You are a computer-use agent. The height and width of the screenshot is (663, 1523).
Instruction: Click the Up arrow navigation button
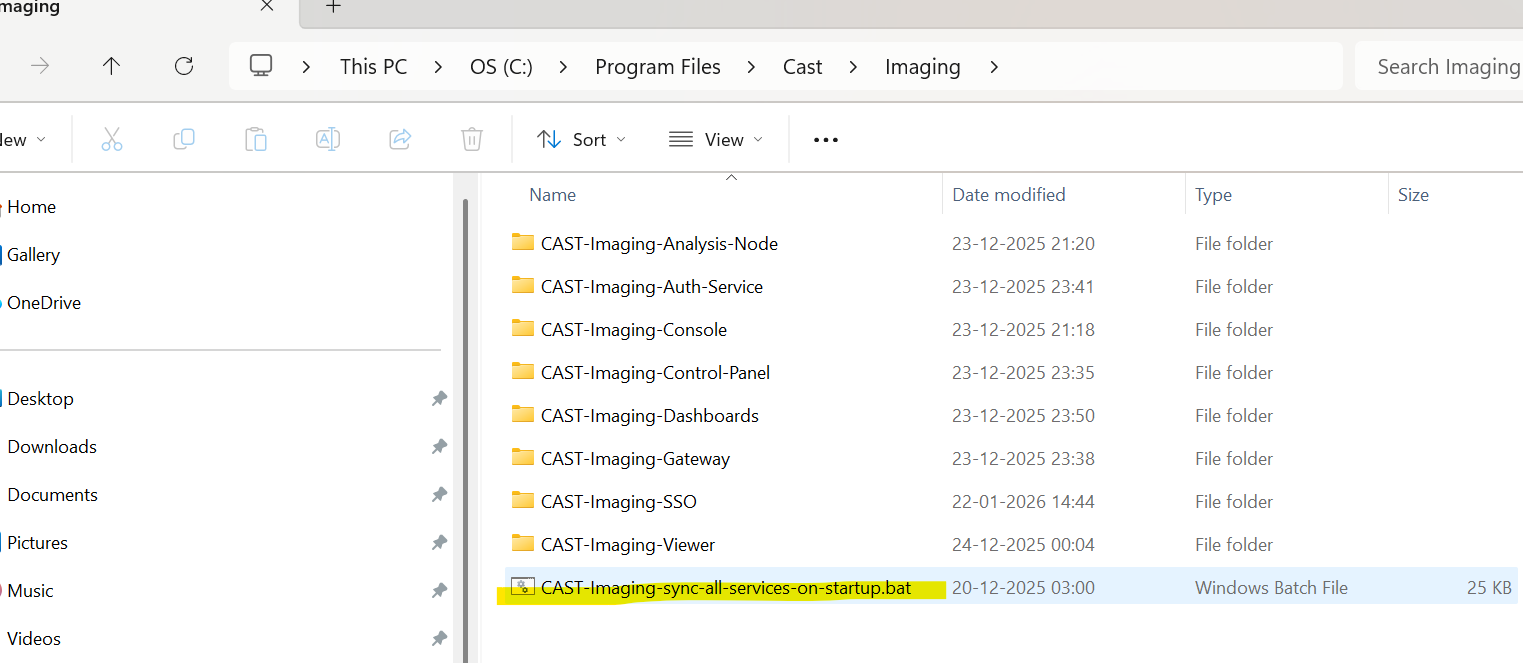pos(111,67)
